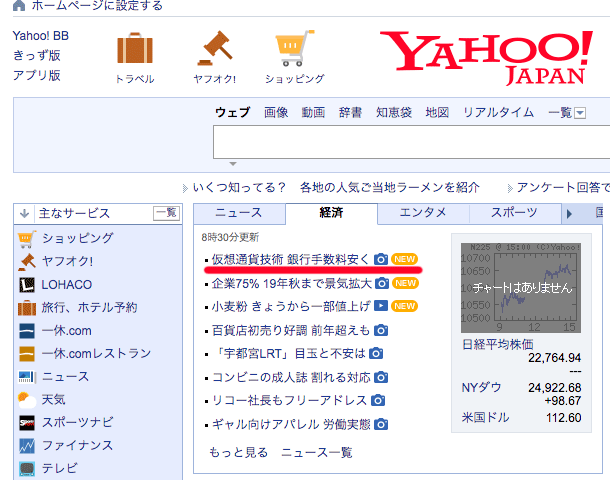Click the gavel icon in services list
The height and width of the screenshot is (480, 610).
[x=27, y=262]
